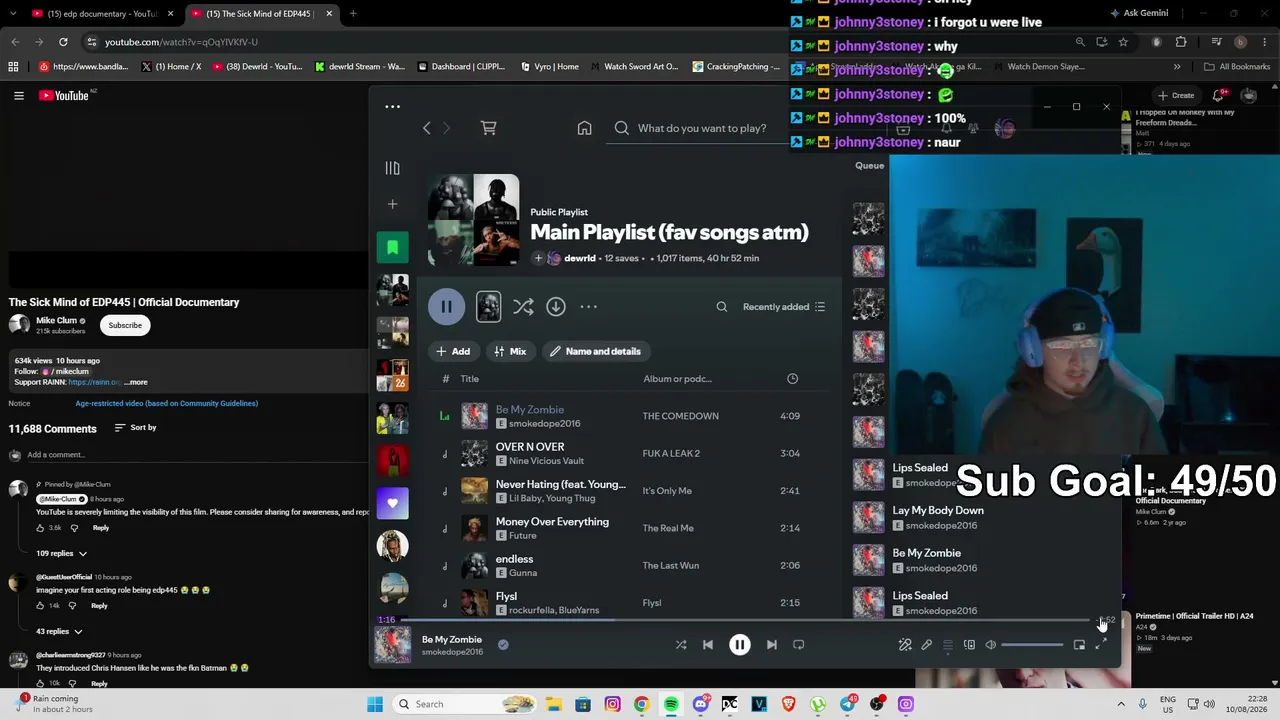1280x720 pixels.
Task: Subscribe to Mike Clum on YouTube
Action: tap(125, 325)
